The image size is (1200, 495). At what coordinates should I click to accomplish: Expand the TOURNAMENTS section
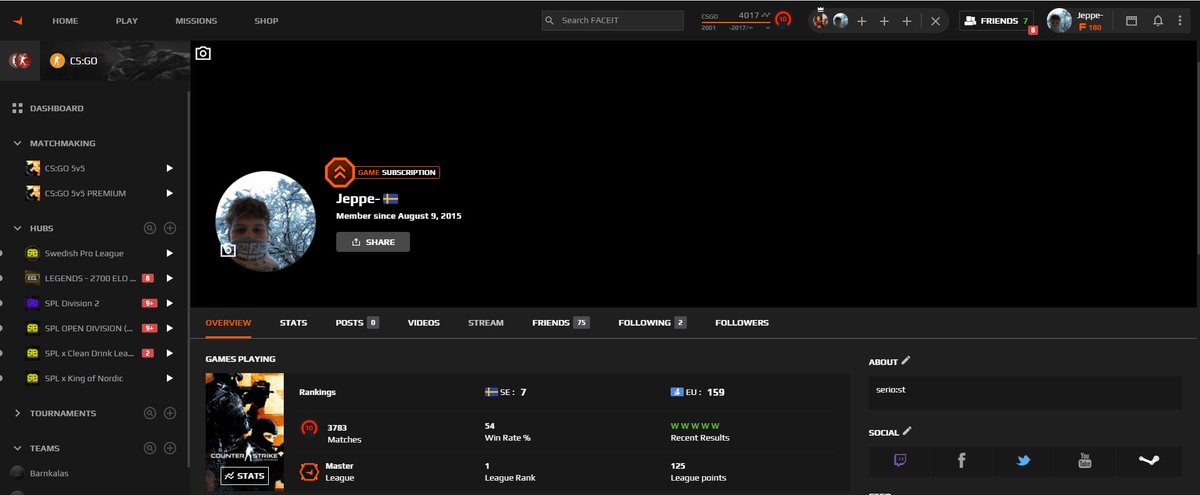click(18, 413)
